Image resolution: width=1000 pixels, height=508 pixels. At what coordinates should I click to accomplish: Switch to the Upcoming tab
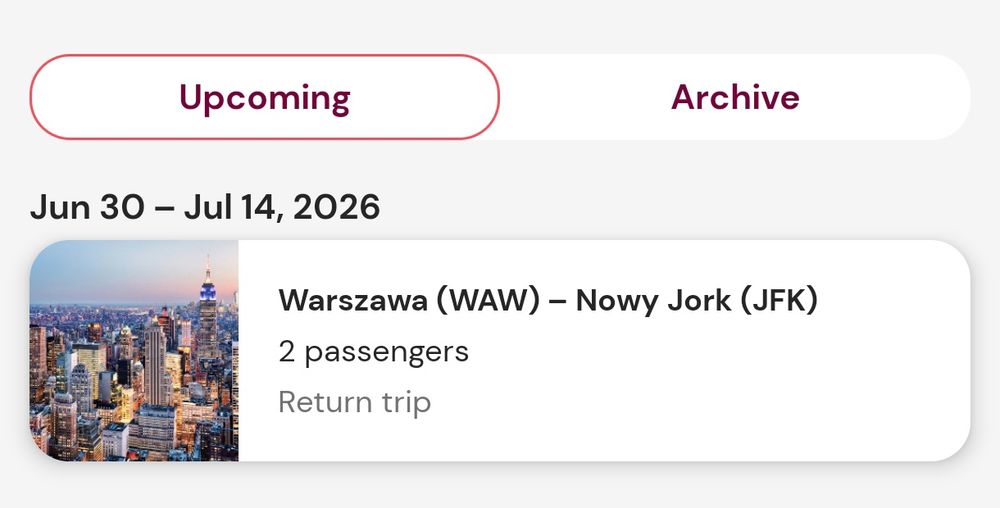(264, 97)
